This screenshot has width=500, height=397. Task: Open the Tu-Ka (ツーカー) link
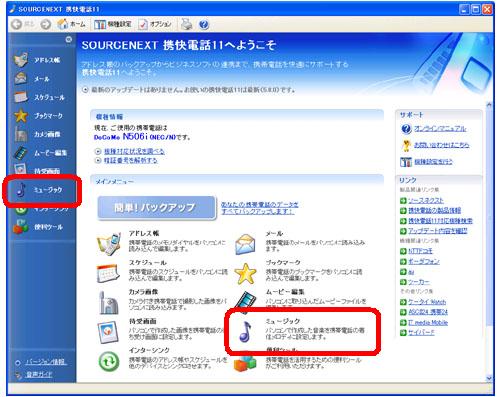419,282
